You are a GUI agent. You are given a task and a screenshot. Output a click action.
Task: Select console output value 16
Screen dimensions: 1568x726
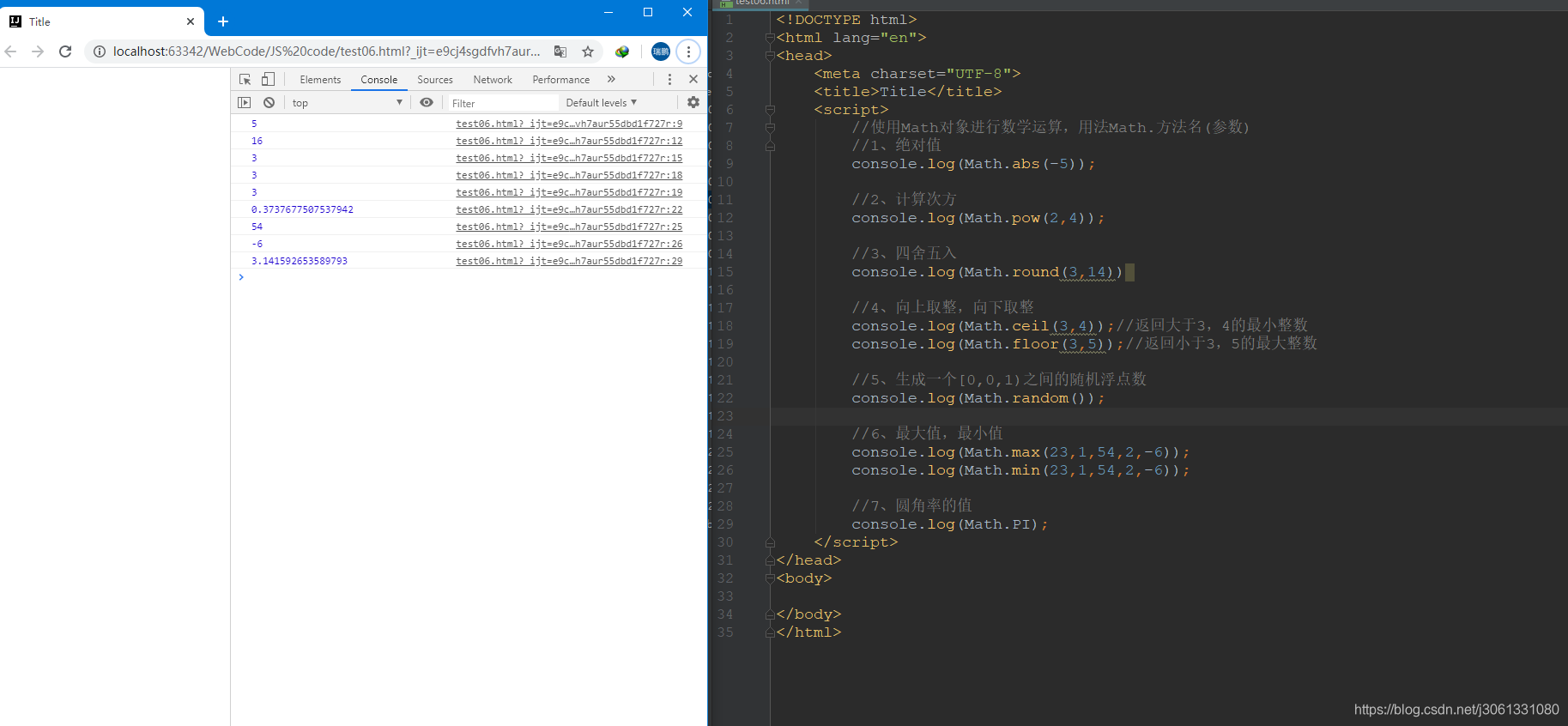point(257,141)
